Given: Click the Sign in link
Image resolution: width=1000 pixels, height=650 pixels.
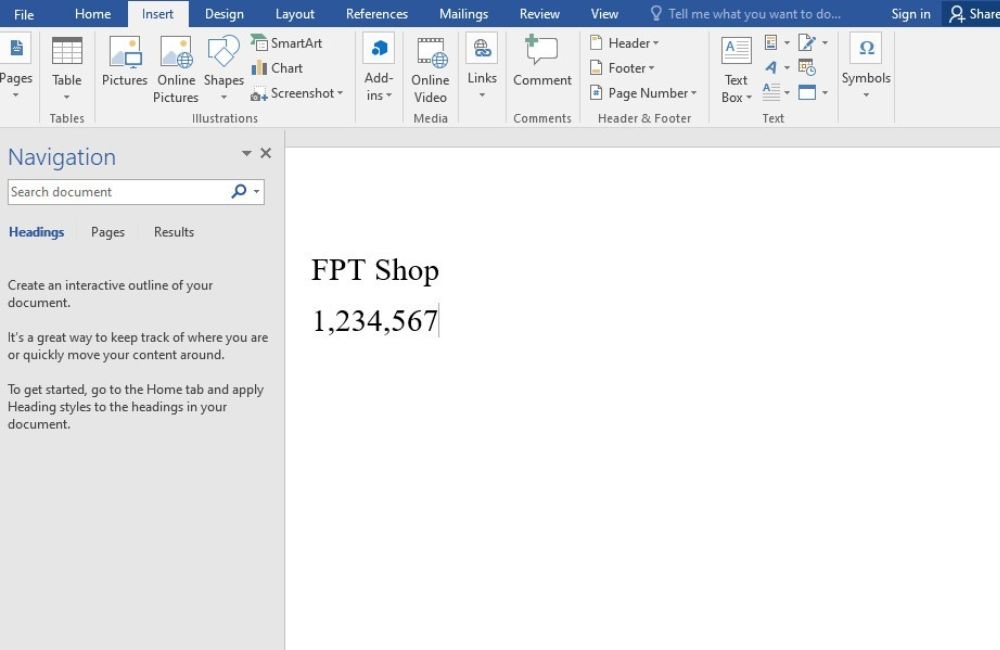Looking at the screenshot, I should 910,14.
